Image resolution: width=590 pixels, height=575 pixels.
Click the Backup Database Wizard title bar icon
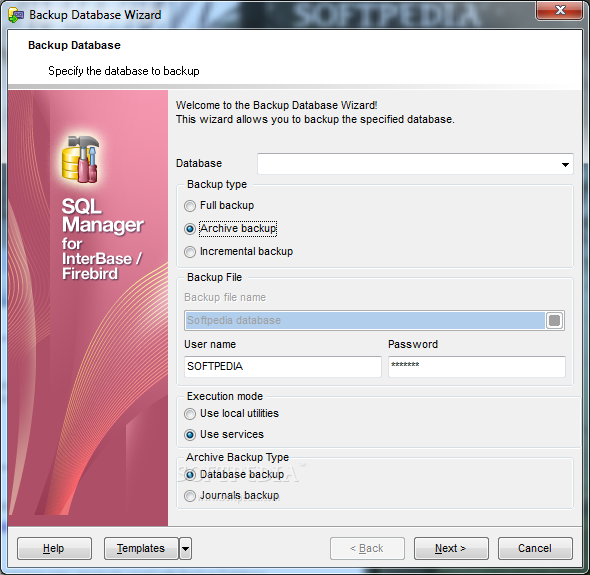click(x=16, y=15)
